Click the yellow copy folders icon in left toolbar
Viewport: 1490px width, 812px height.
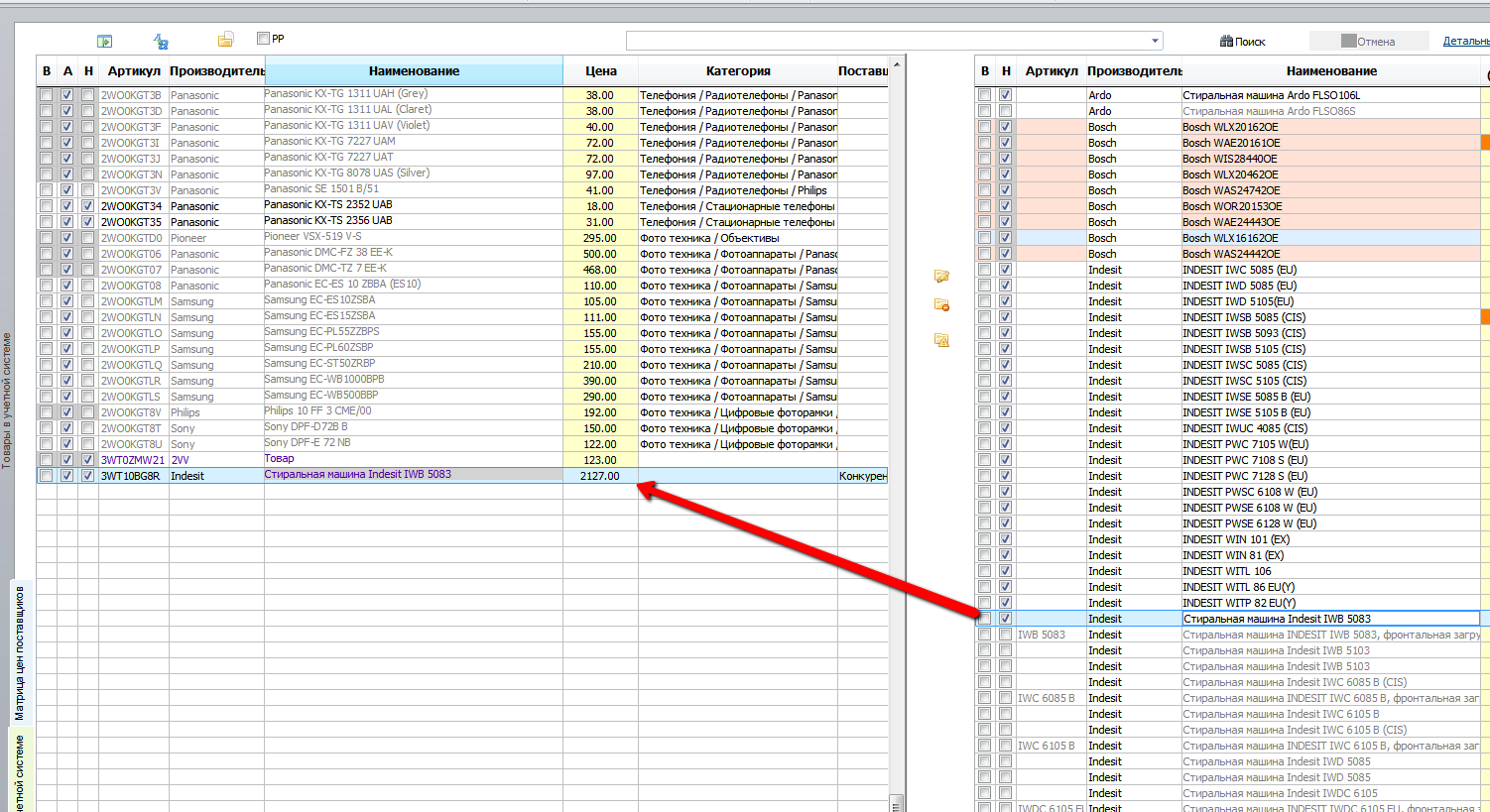[x=225, y=40]
